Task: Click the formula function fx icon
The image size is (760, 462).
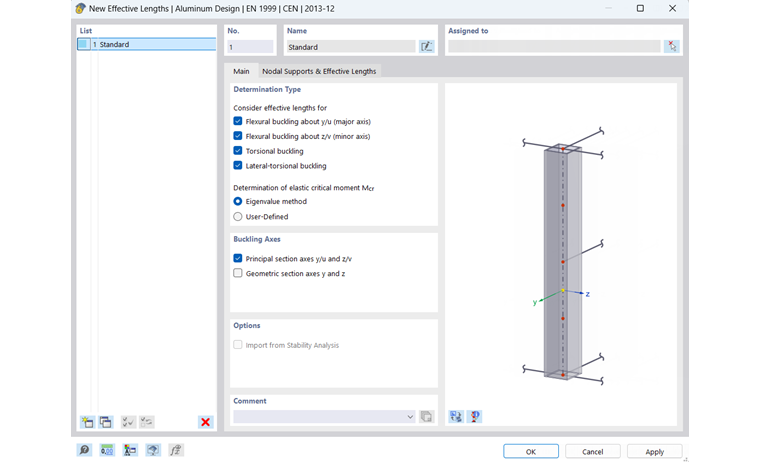Action: coord(175,450)
